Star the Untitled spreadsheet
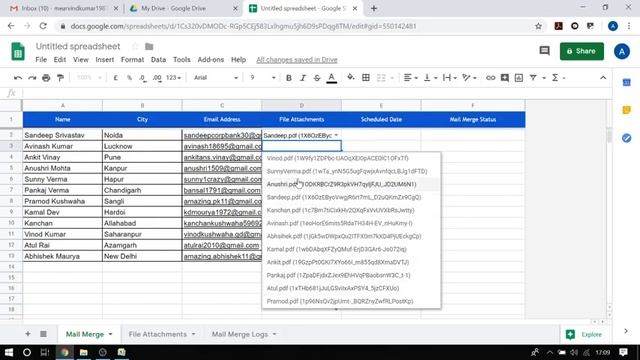 (135, 46)
